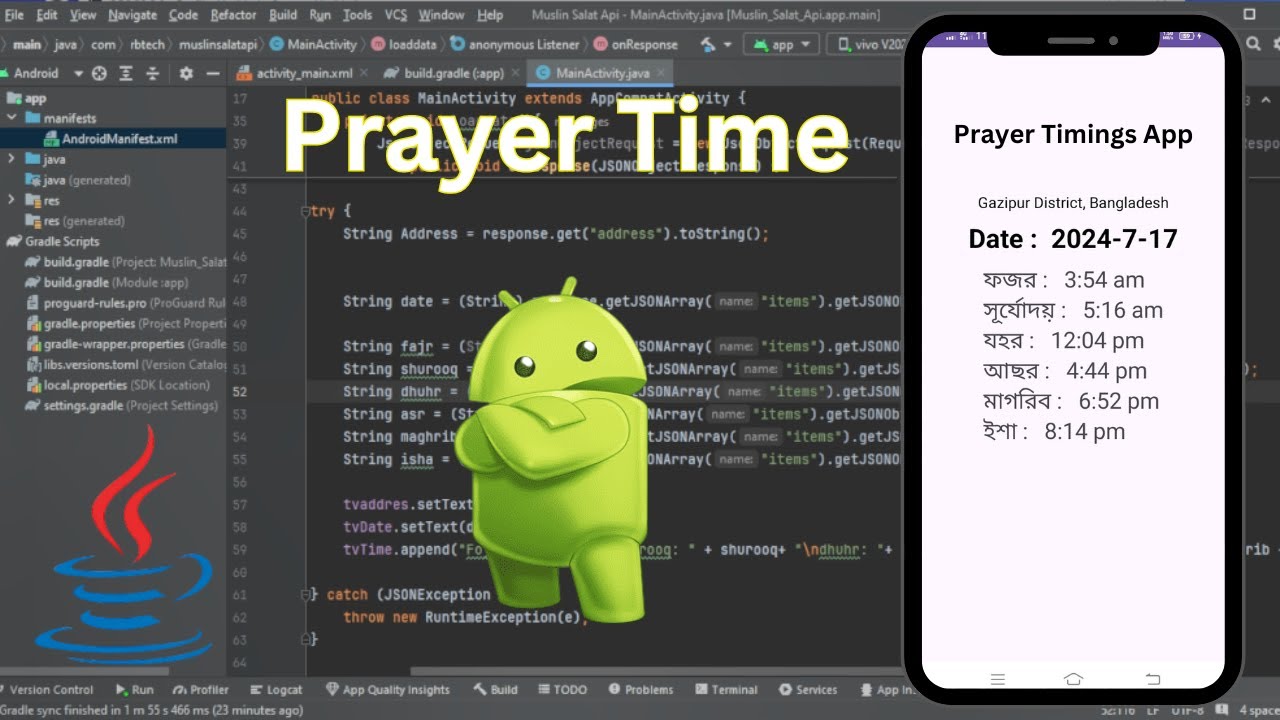Open the Refactor menu
This screenshot has width=1280, height=720.
click(234, 15)
